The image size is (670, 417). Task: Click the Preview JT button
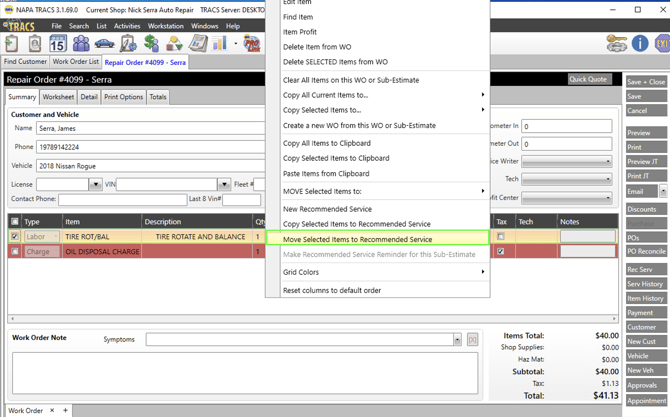[x=646, y=162]
